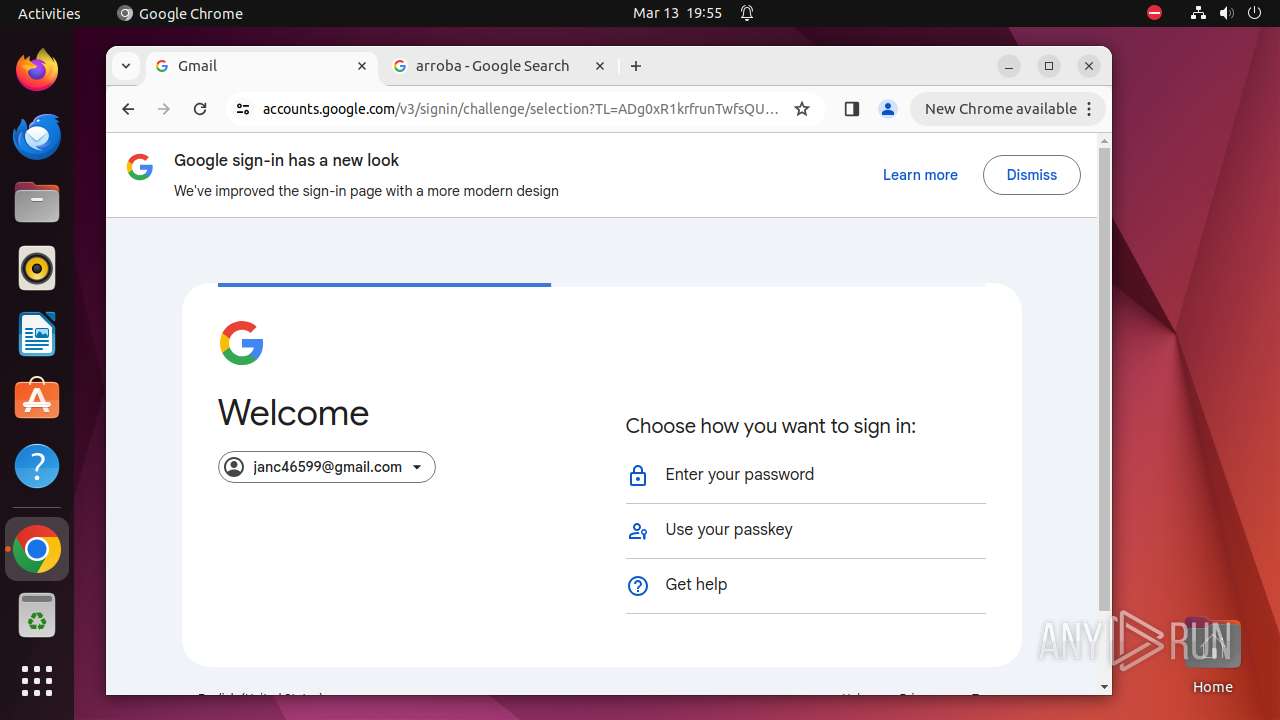Dismiss the sign-in new look banner

click(1032, 175)
